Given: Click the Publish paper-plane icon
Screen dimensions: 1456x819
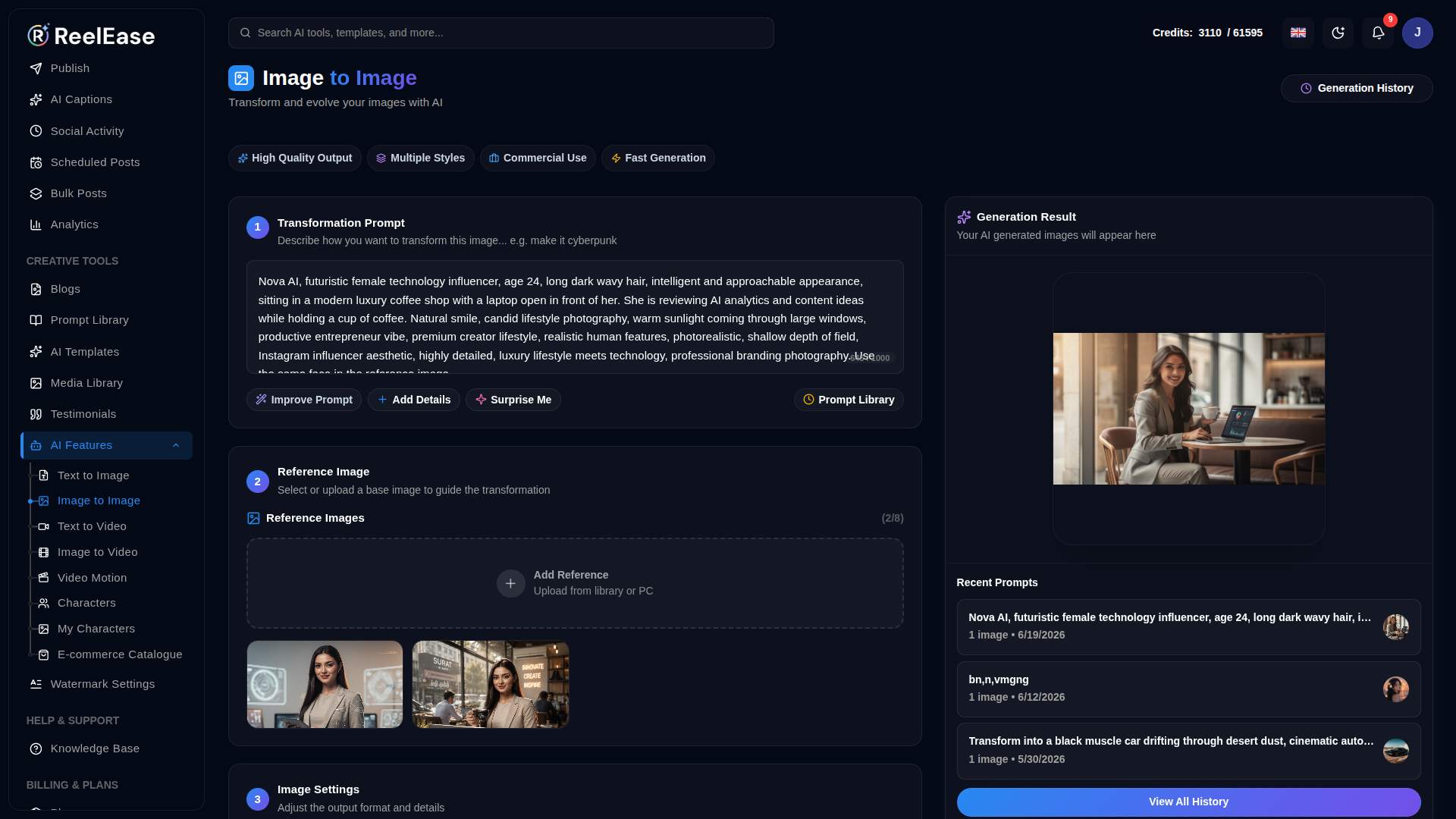Looking at the screenshot, I should (36, 68).
